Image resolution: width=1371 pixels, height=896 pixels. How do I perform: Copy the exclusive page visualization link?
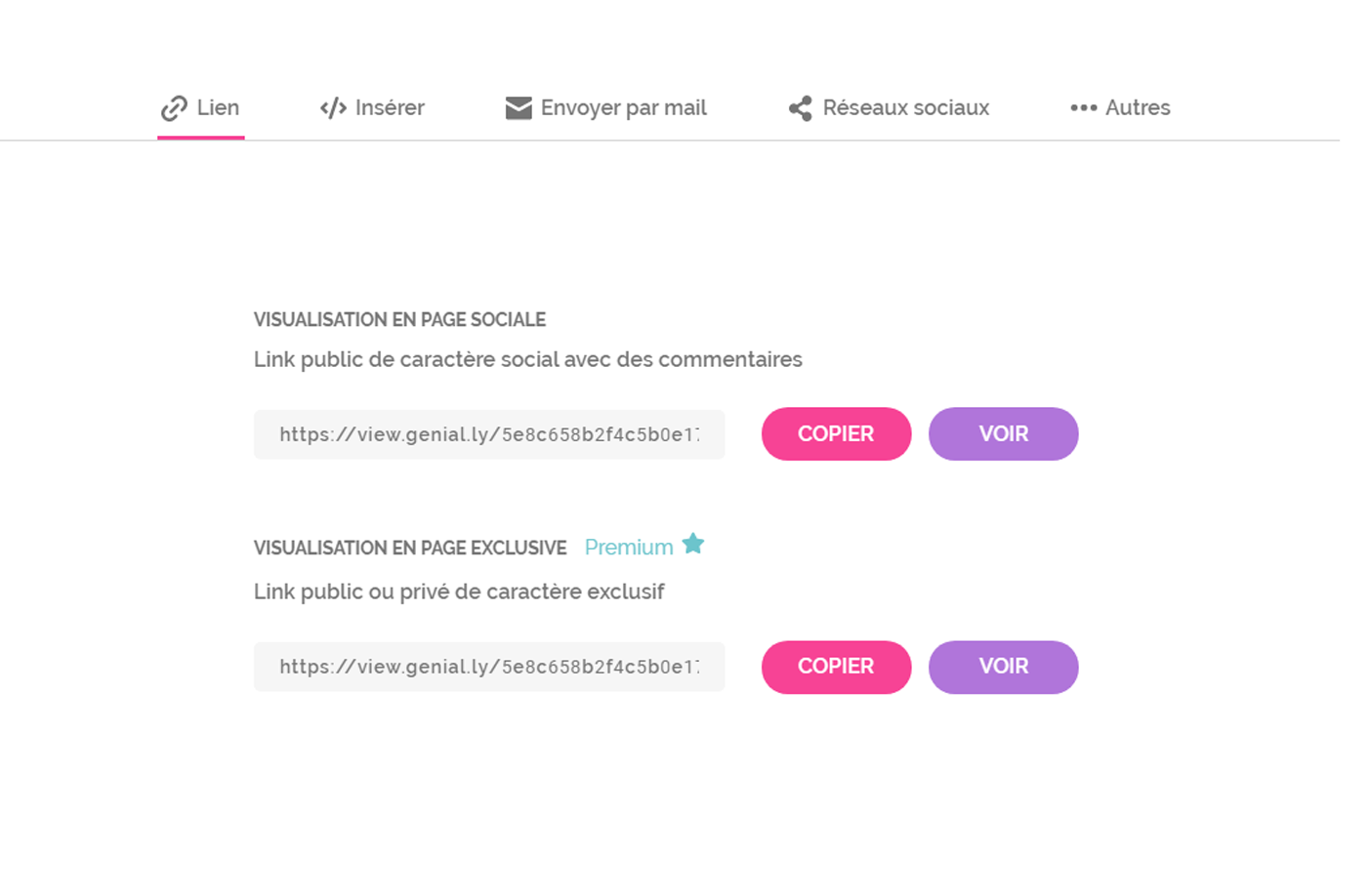(x=836, y=667)
